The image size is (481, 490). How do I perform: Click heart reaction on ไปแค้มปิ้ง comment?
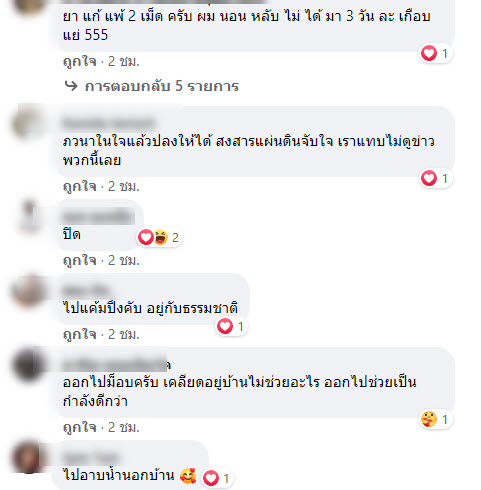(225, 326)
